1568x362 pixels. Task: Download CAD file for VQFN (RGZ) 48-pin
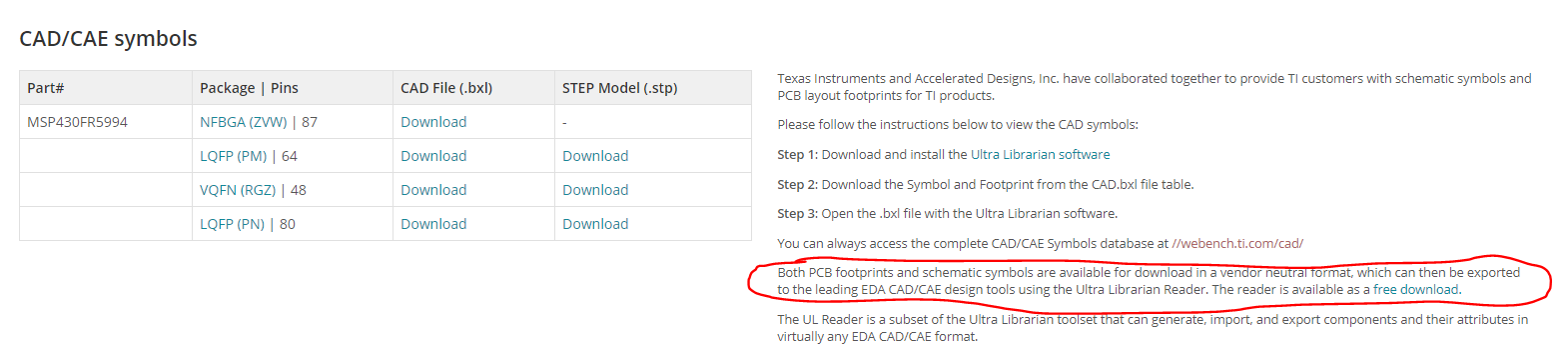pyautogui.click(x=433, y=190)
